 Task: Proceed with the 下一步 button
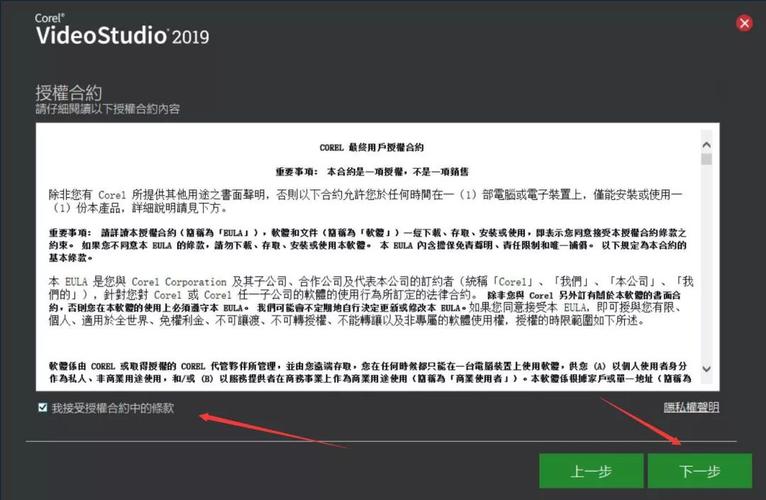[700, 471]
